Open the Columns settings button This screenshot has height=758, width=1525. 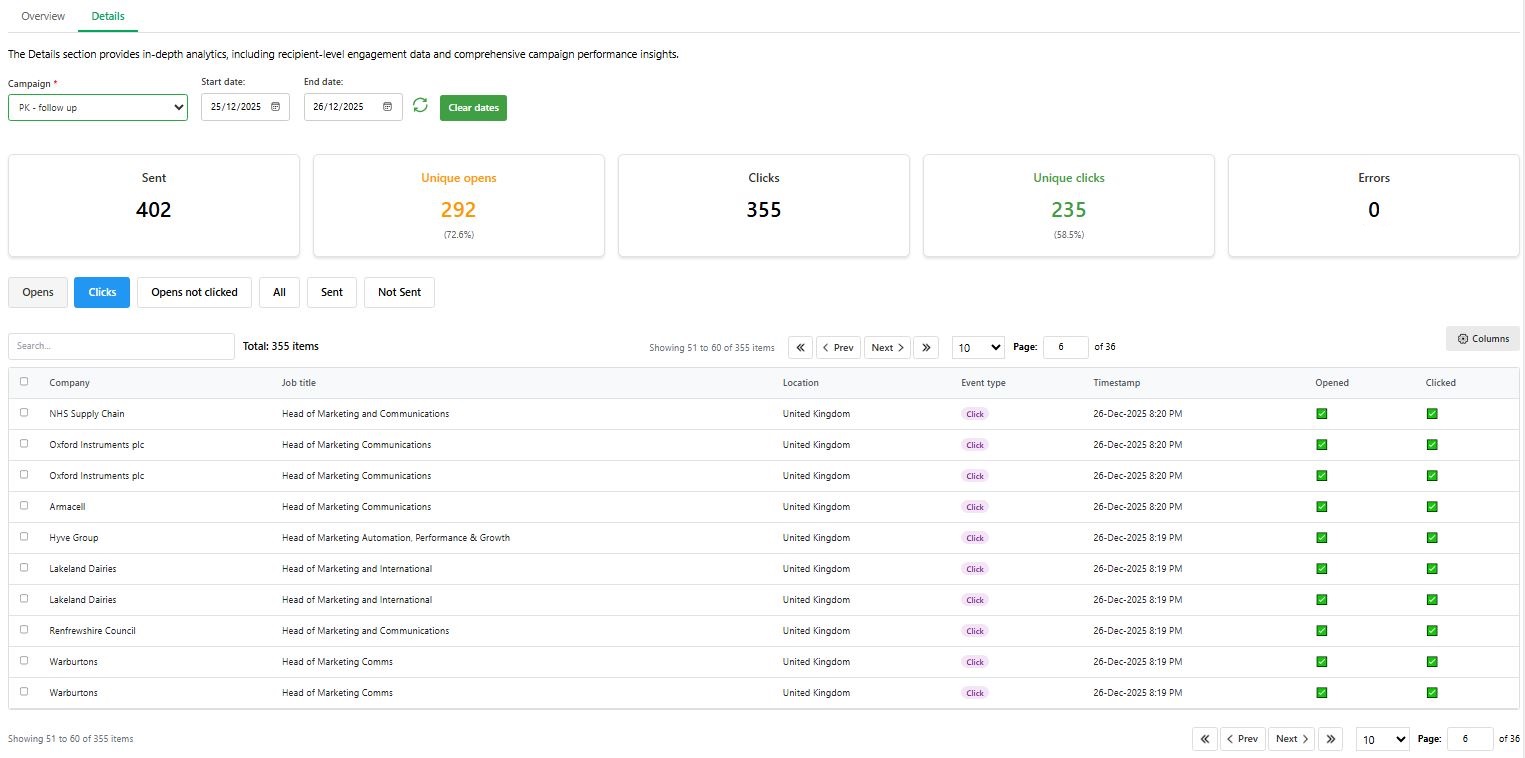coord(1483,339)
